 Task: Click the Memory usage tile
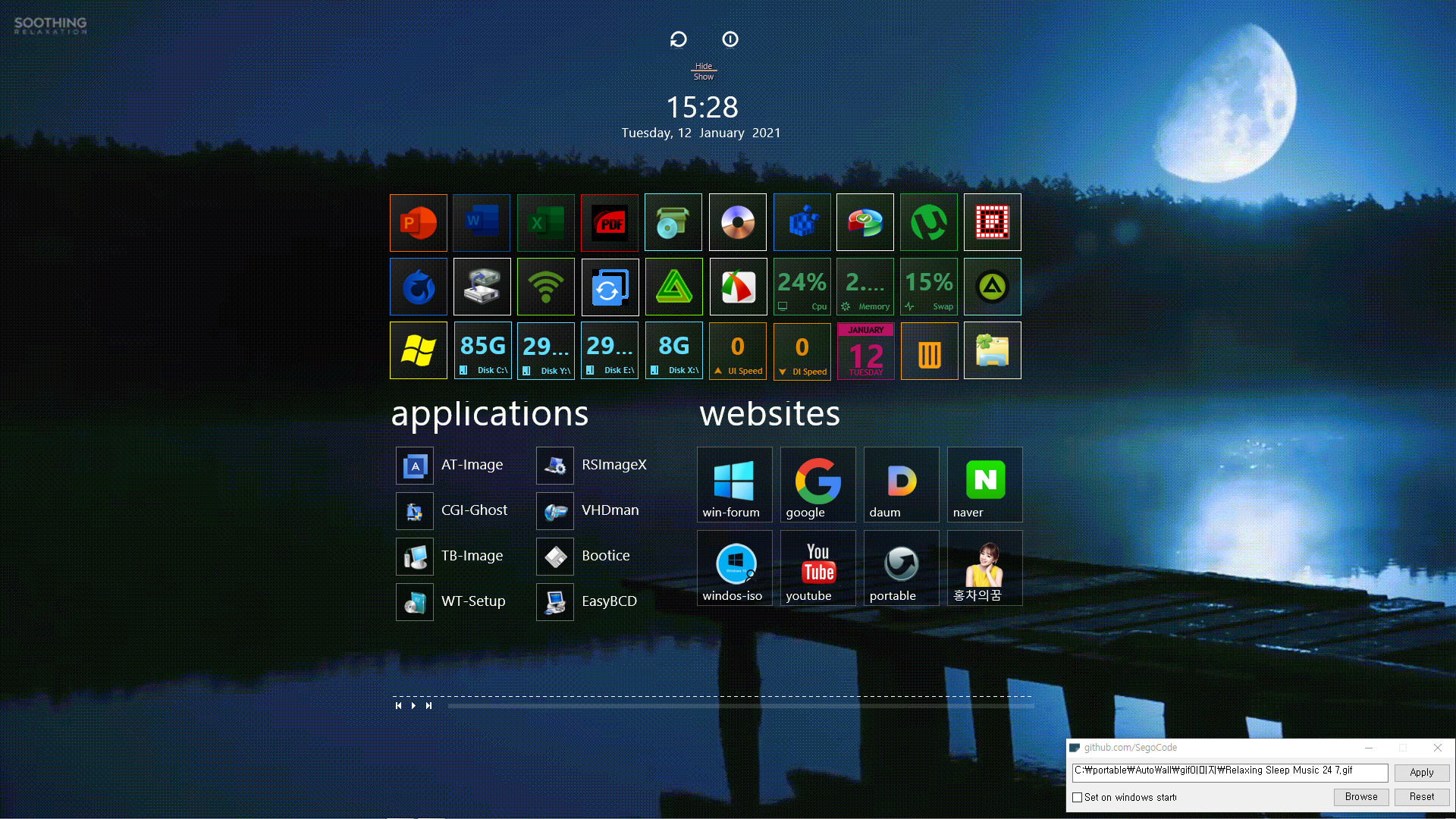pyautogui.click(x=865, y=287)
